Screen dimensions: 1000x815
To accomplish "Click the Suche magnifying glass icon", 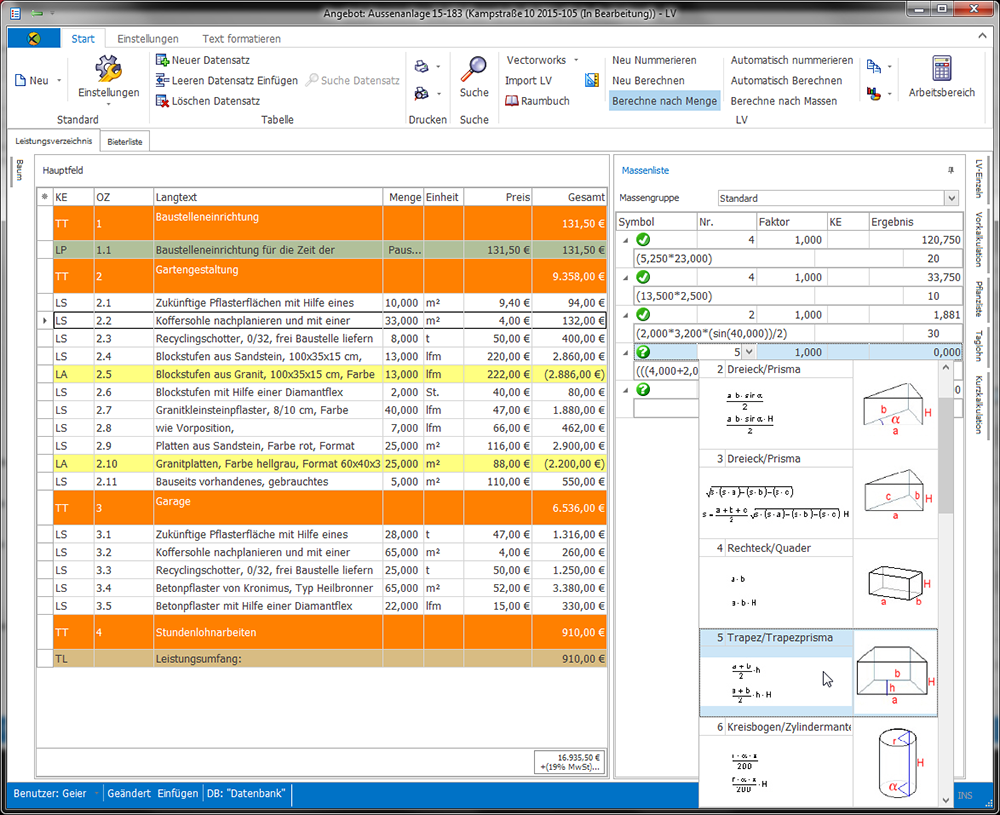I will point(474,68).
